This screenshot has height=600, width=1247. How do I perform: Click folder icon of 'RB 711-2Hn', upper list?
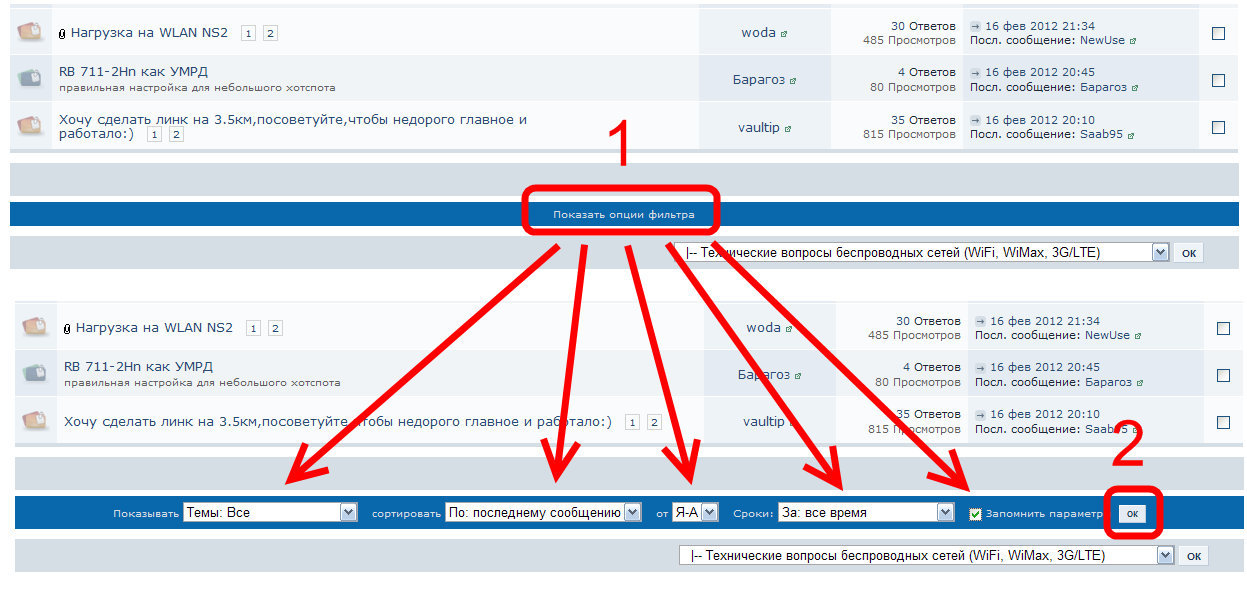click(29, 79)
